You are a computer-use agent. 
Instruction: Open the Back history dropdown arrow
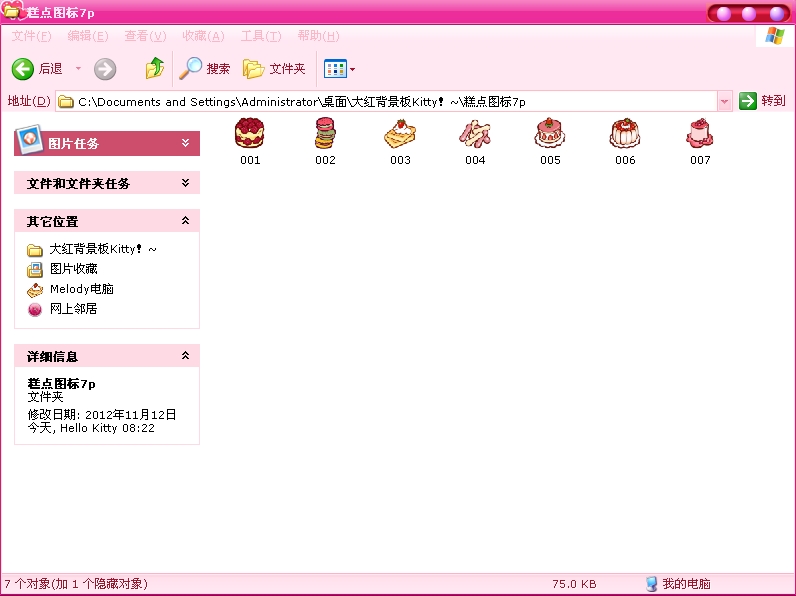[78, 68]
